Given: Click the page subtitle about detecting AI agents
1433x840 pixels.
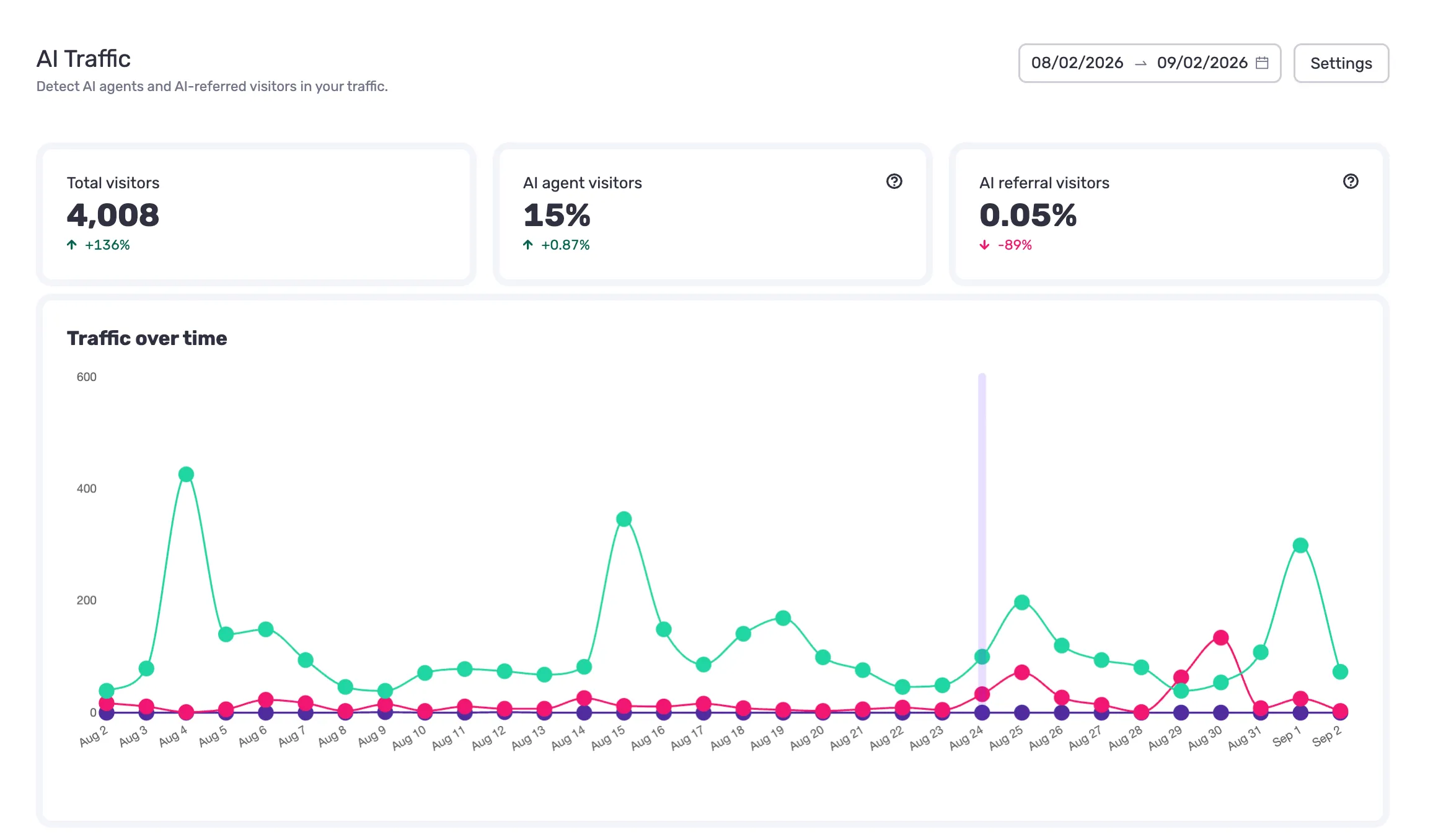Looking at the screenshot, I should 212,87.
